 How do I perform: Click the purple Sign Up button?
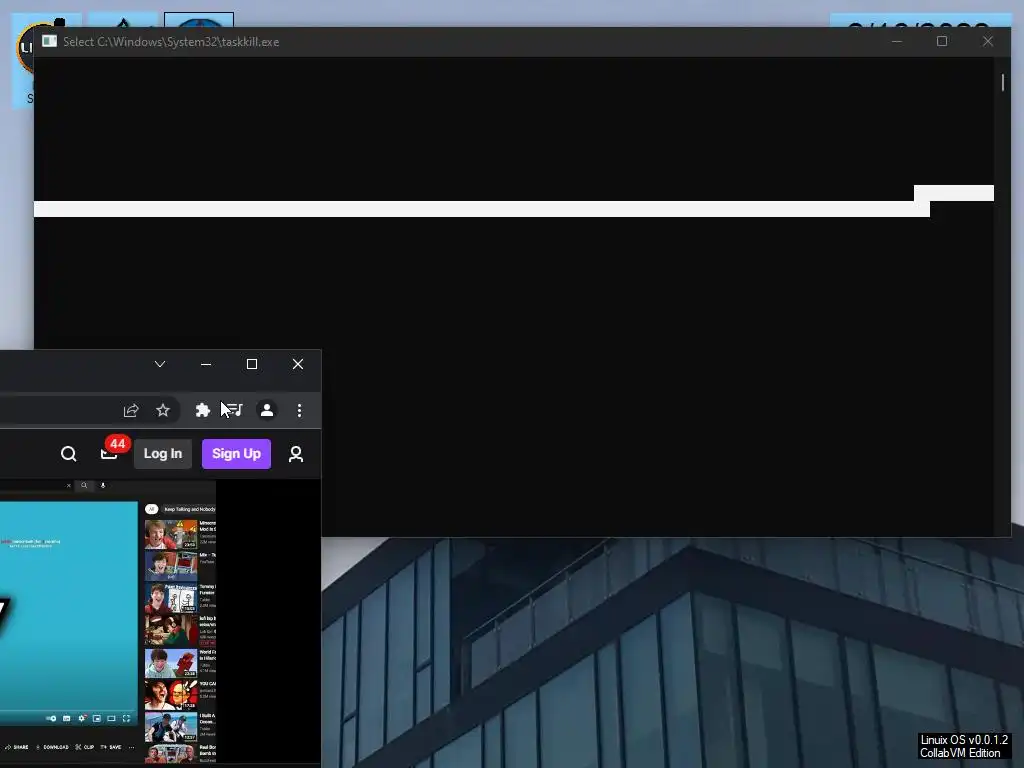pyautogui.click(x=236, y=454)
